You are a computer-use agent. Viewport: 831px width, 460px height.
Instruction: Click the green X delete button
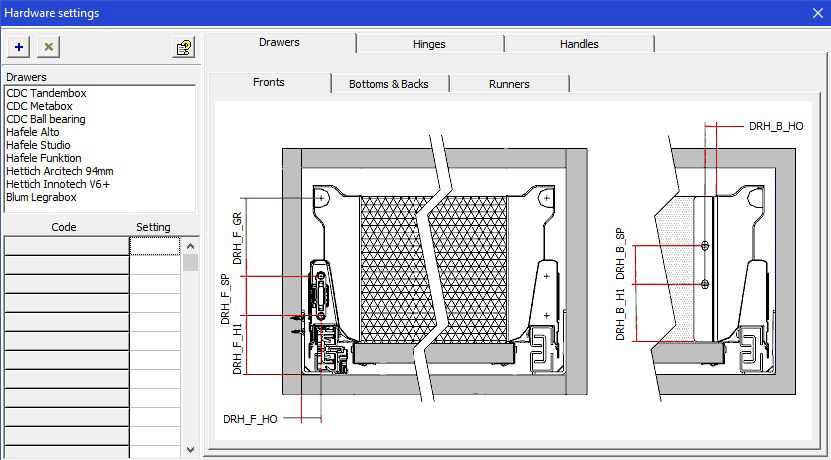pos(49,47)
